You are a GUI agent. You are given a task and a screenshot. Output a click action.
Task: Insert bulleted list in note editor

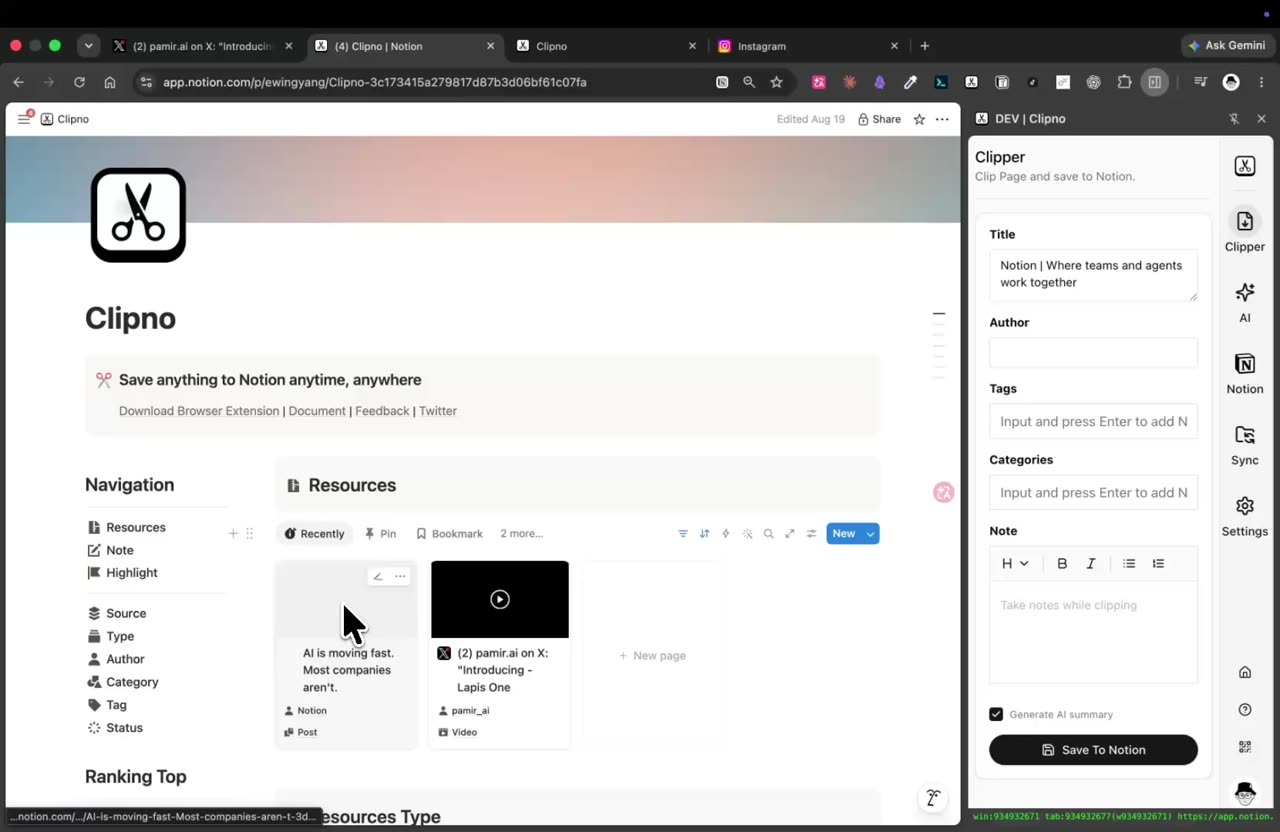(x=1129, y=564)
